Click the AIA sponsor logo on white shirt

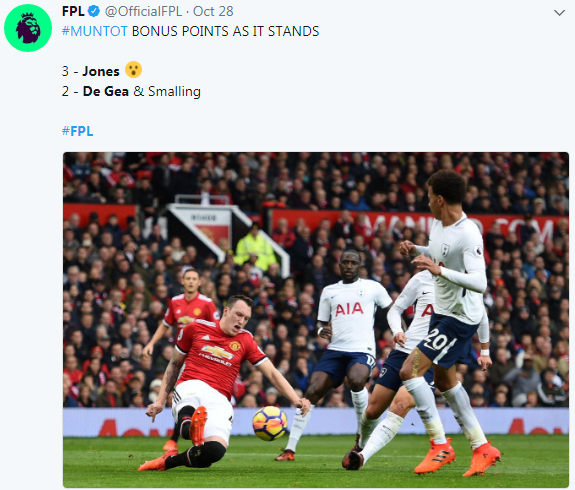(x=349, y=309)
